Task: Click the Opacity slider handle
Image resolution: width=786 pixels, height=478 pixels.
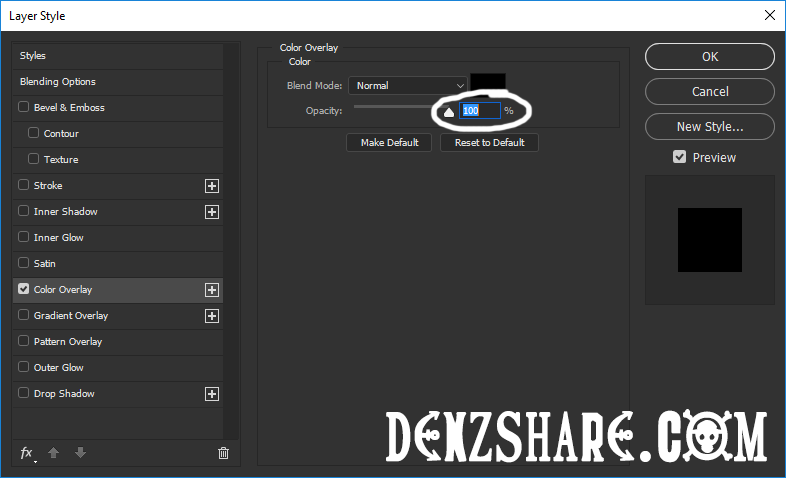Action: click(x=449, y=112)
